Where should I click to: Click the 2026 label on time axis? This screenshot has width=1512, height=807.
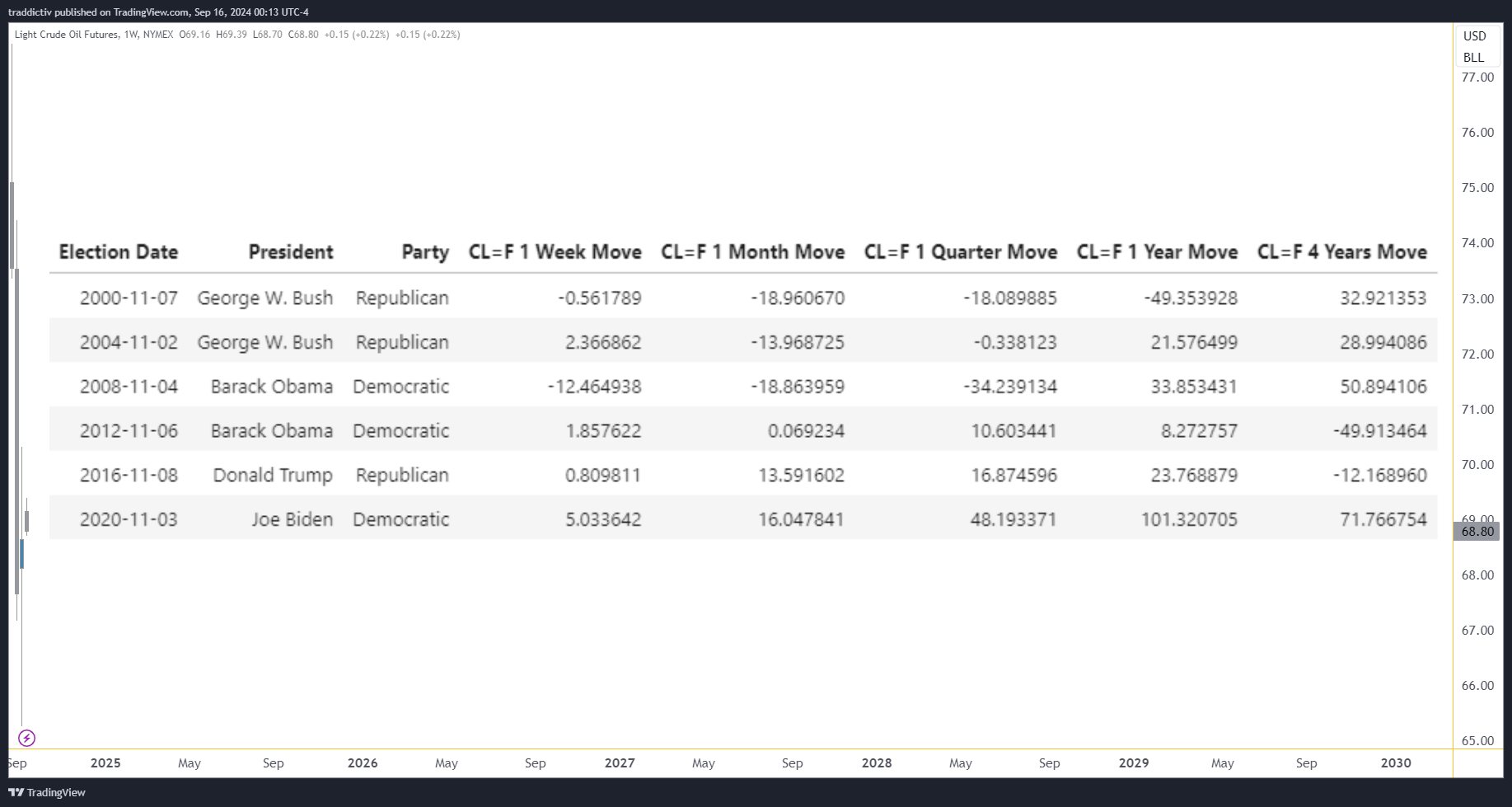[363, 763]
